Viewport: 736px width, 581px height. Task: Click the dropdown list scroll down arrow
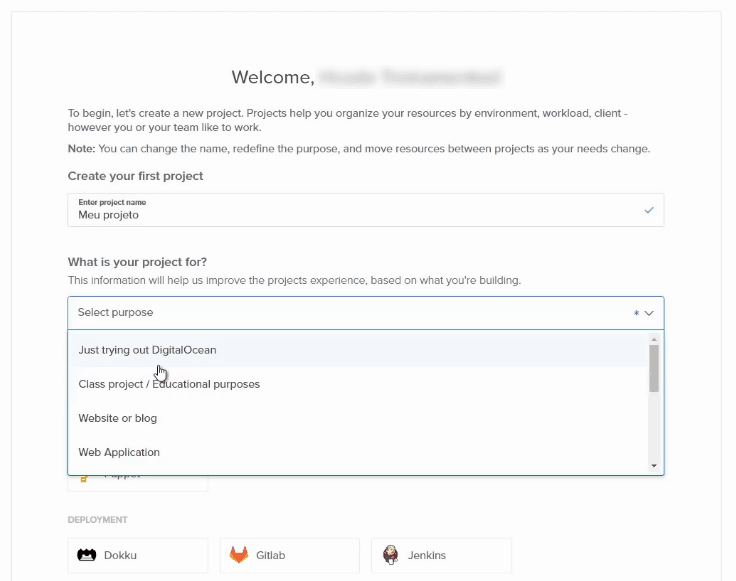(654, 466)
